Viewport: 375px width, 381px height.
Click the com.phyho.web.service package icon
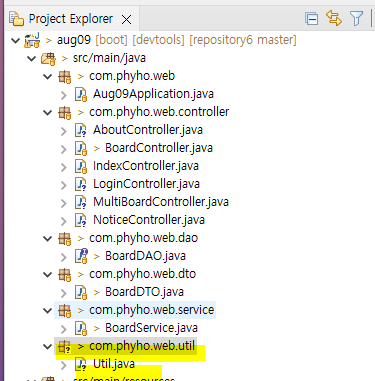(x=64, y=311)
